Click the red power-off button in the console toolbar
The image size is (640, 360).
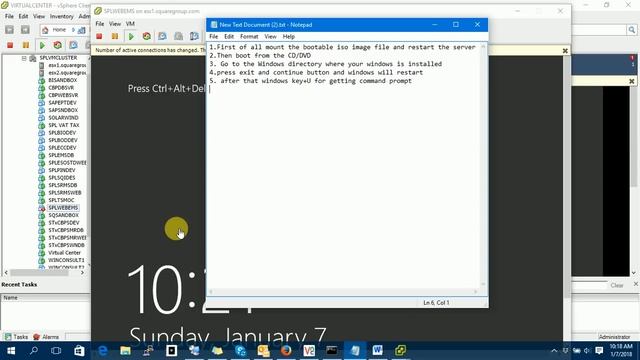pyautogui.click(x=99, y=36)
